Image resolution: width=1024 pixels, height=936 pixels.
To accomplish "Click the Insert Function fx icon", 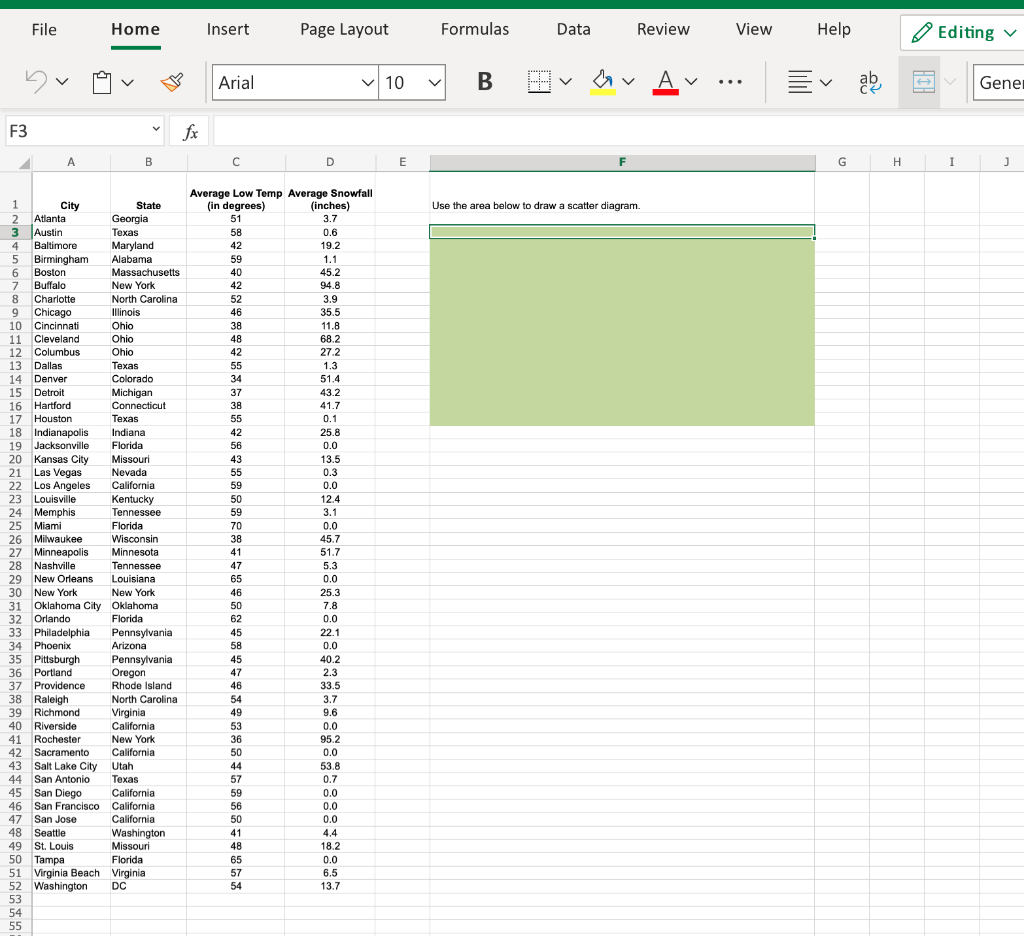I will click(x=188, y=130).
